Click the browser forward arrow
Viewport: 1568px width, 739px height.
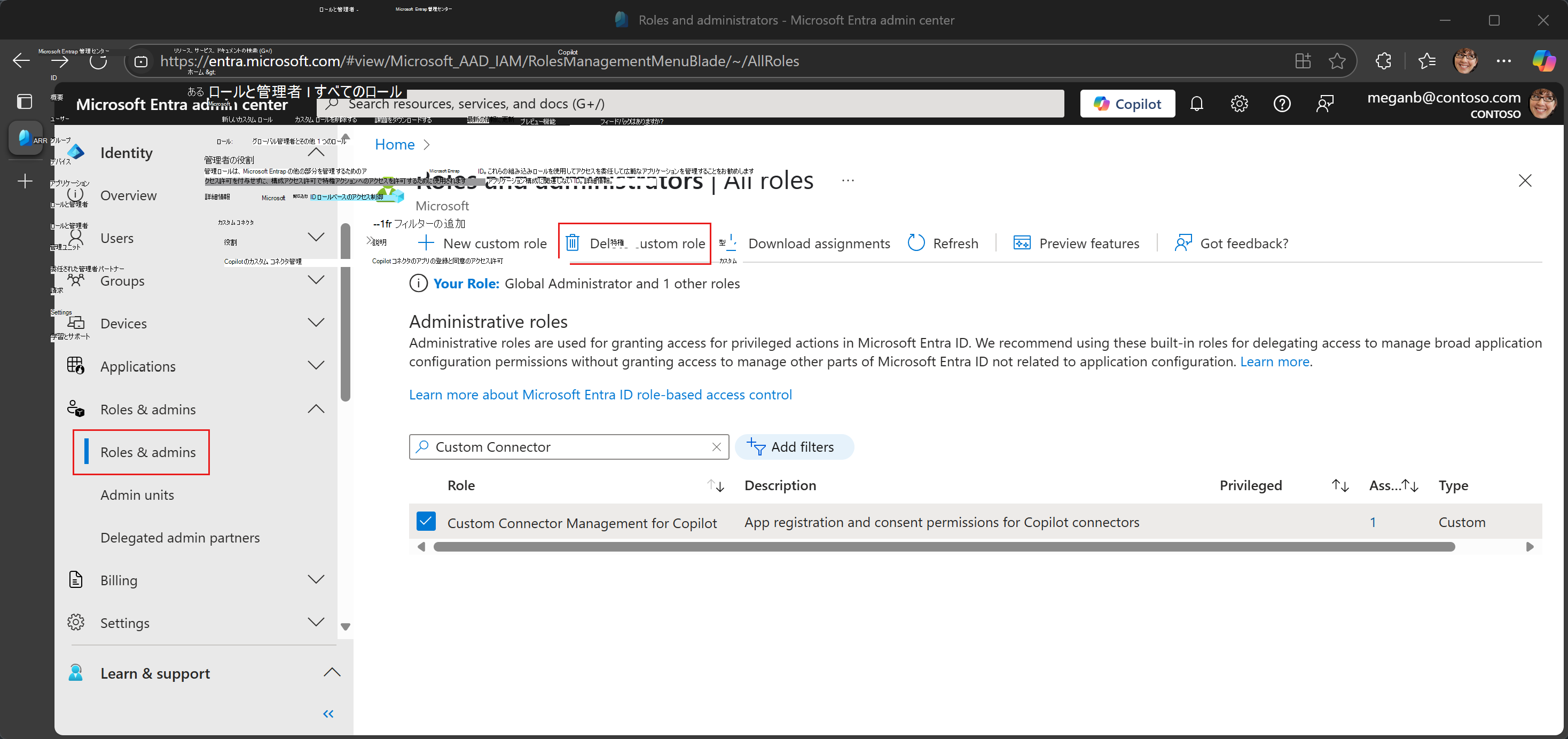(x=60, y=61)
